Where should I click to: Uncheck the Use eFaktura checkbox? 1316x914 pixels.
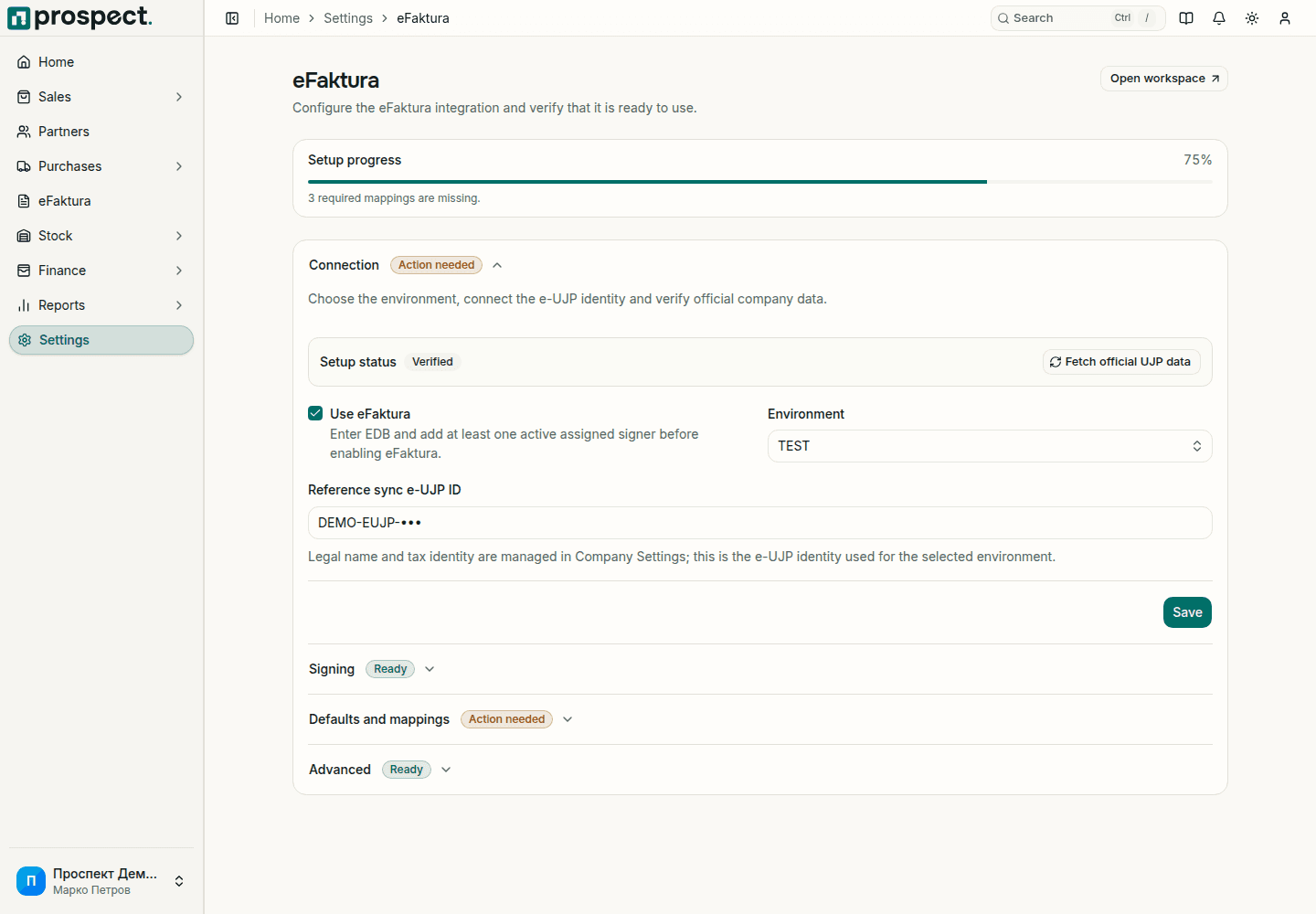pos(315,413)
